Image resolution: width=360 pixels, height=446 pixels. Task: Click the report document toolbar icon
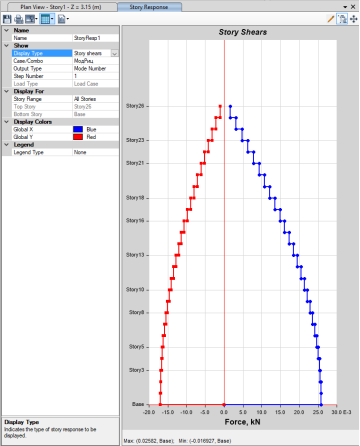point(62,19)
